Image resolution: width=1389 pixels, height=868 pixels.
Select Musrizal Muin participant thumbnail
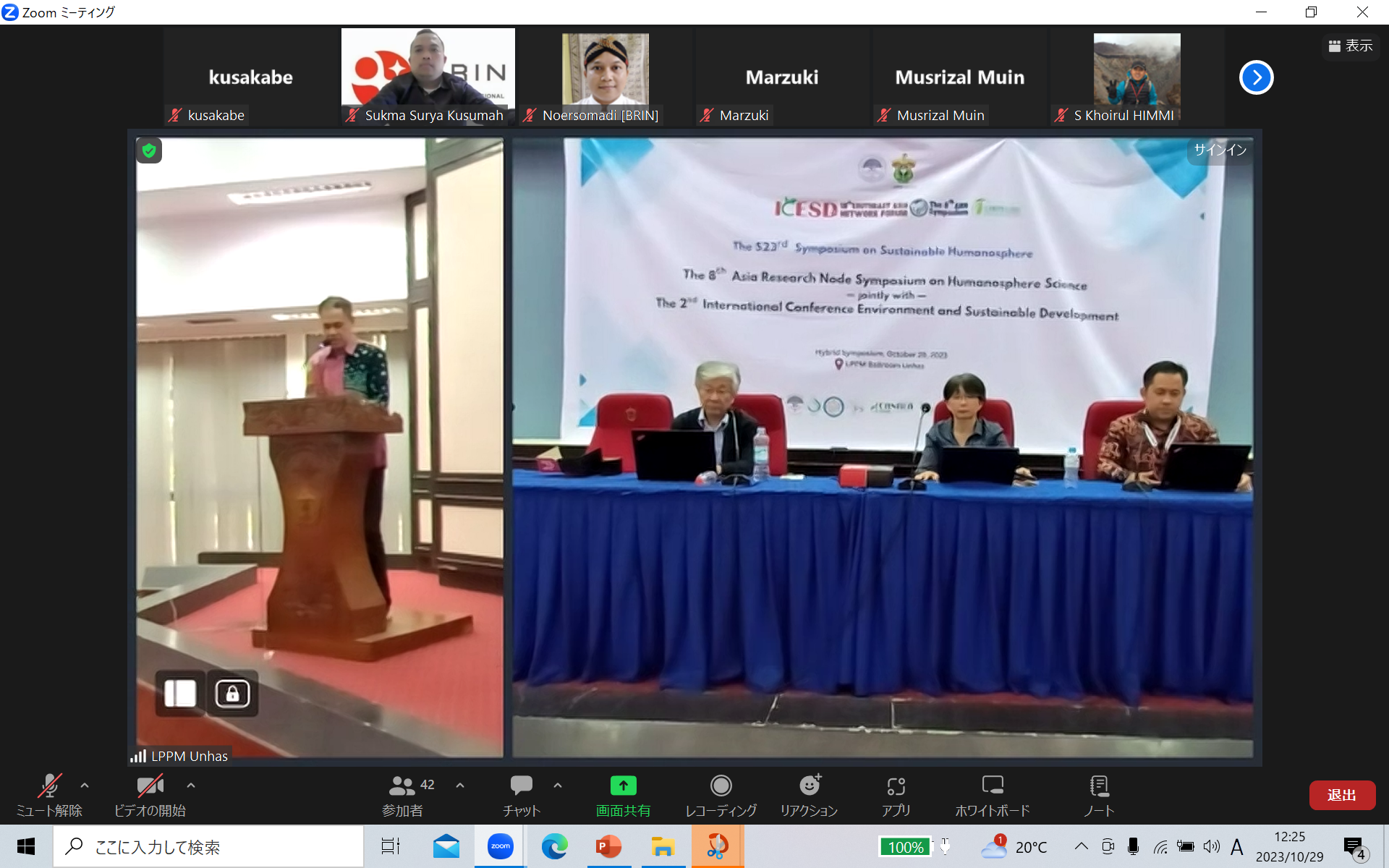tap(960, 77)
